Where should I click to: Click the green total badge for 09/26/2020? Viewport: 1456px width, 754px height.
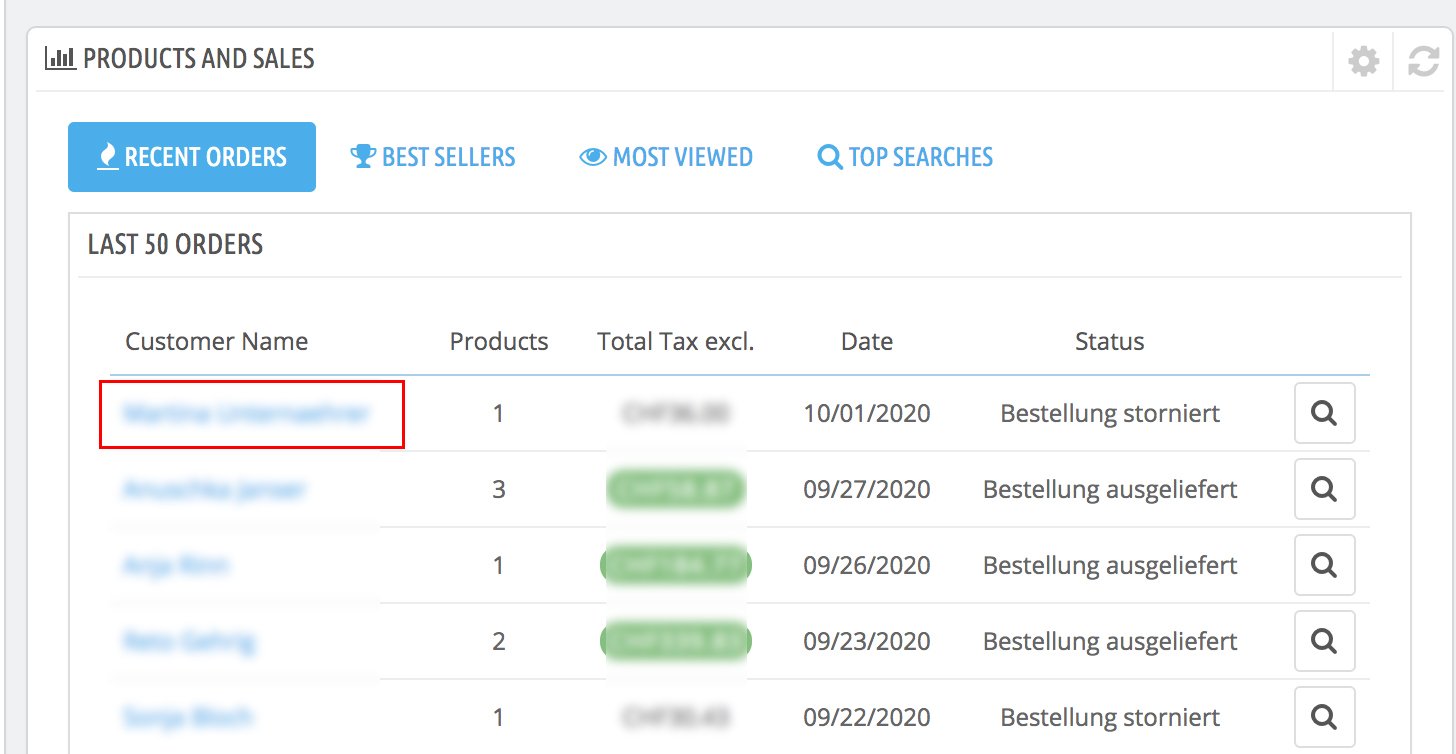(x=675, y=565)
